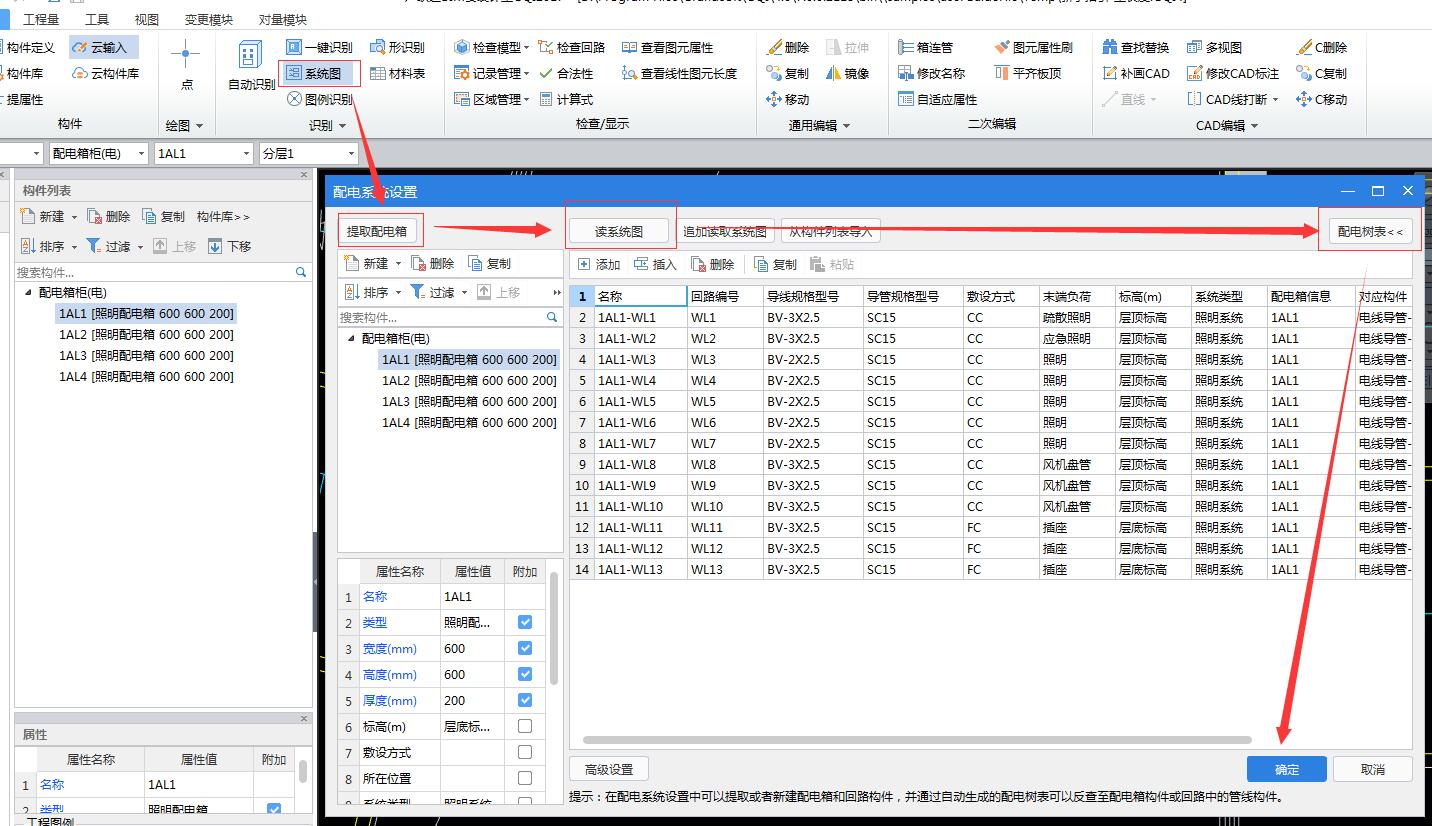
Task: Open 查看图元属性 element properties viewer
Action: pyautogui.click(x=667, y=47)
